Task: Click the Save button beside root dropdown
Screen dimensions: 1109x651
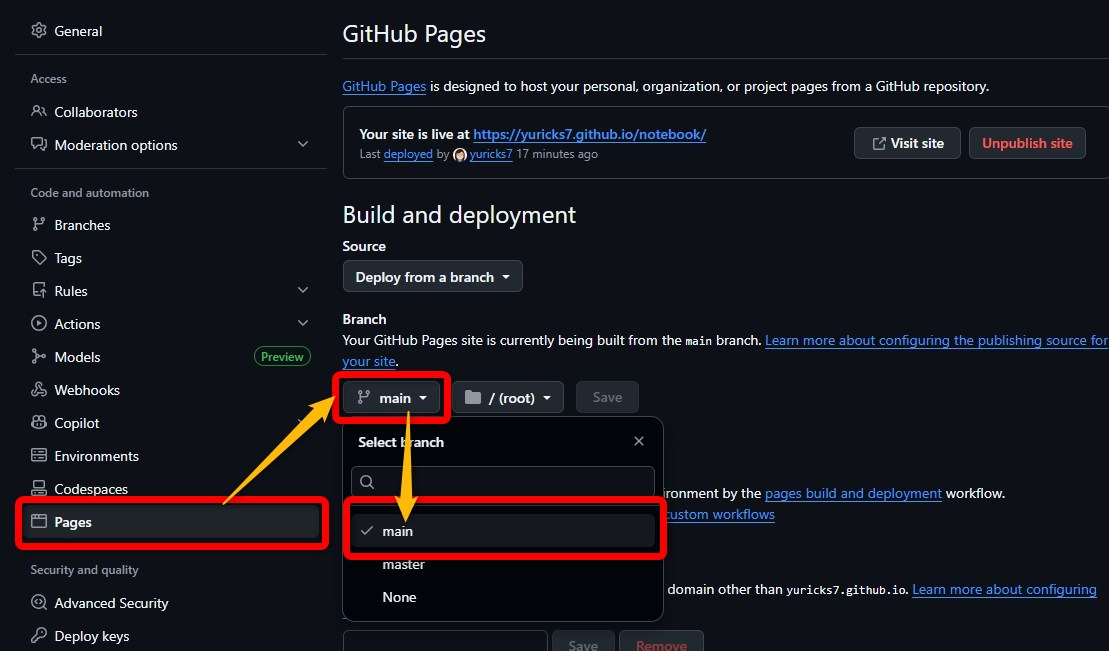Action: pyautogui.click(x=608, y=398)
